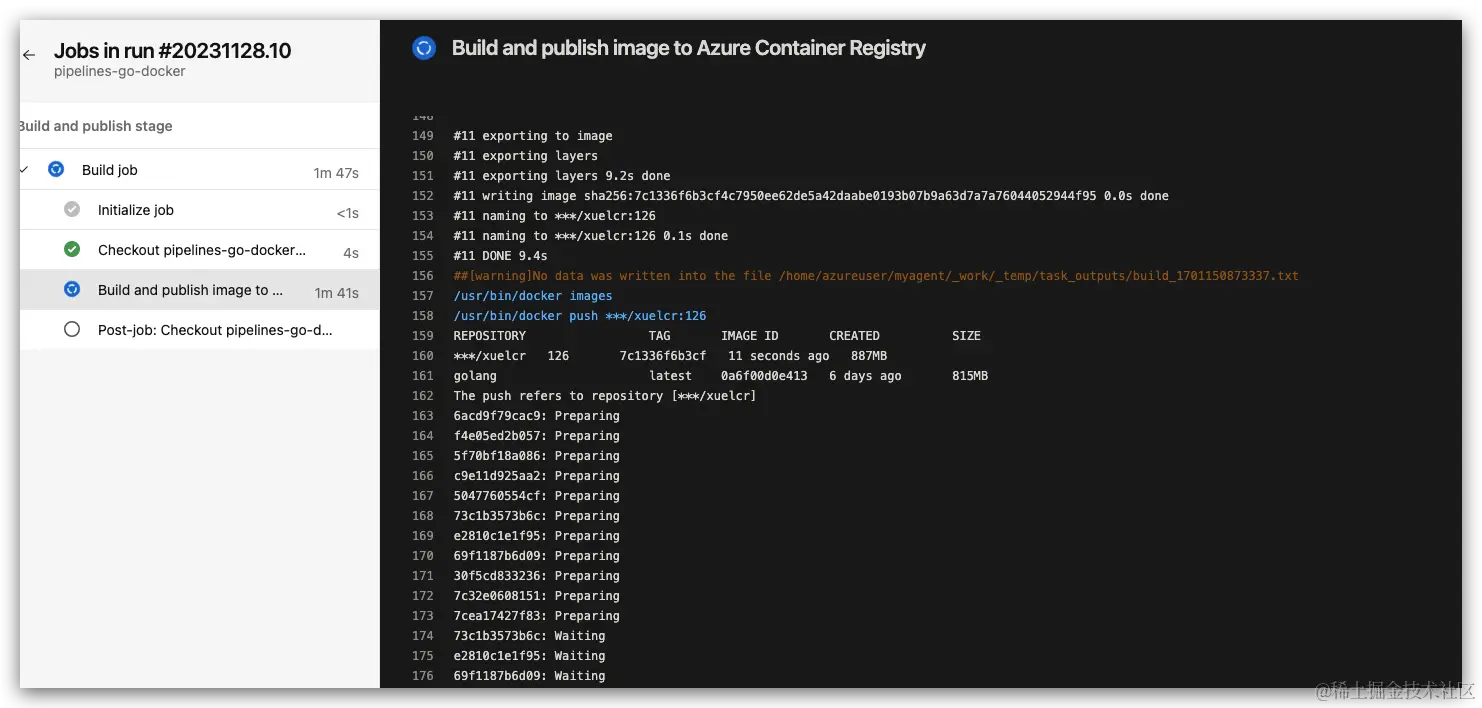Click the Build and publish stage header

click(96, 126)
